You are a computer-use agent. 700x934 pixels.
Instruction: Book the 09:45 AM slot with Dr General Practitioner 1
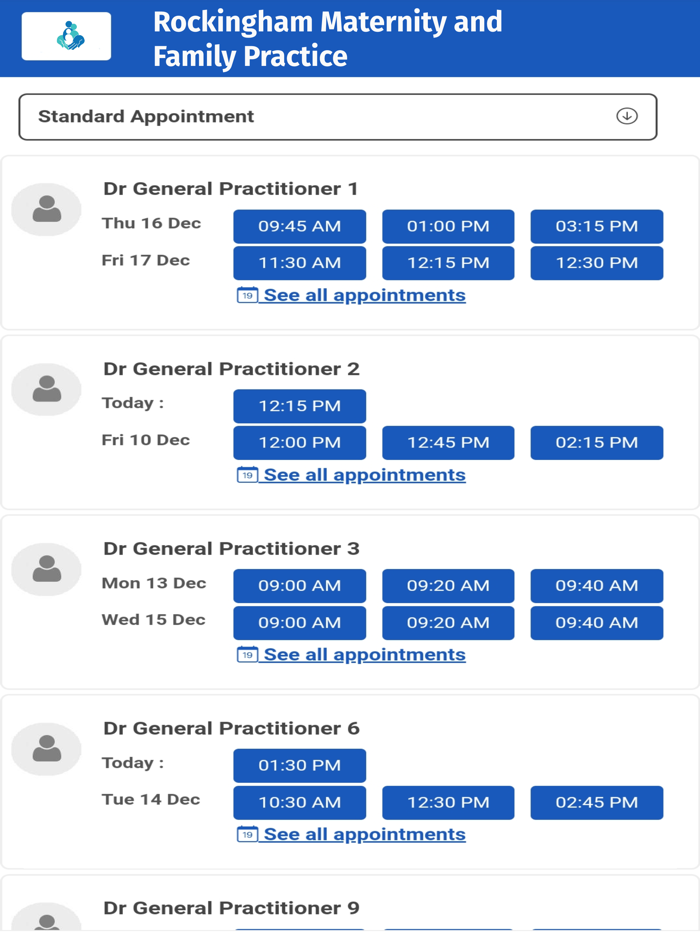[299, 226]
